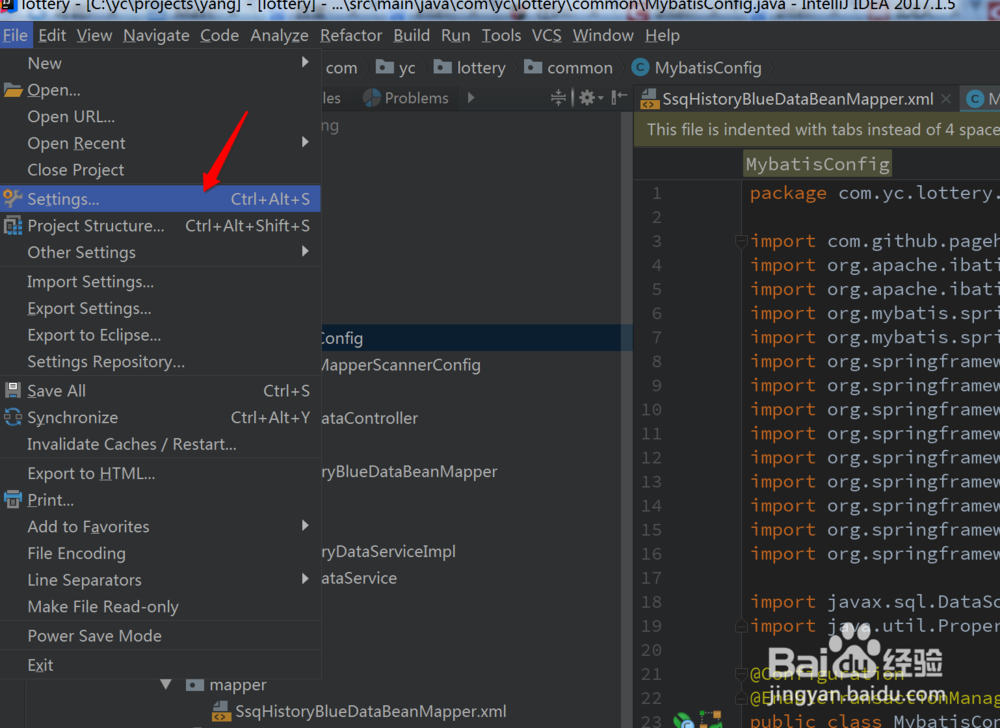Select the Synchronize icon in the File menu
The width and height of the screenshot is (1000, 728).
click(13, 417)
